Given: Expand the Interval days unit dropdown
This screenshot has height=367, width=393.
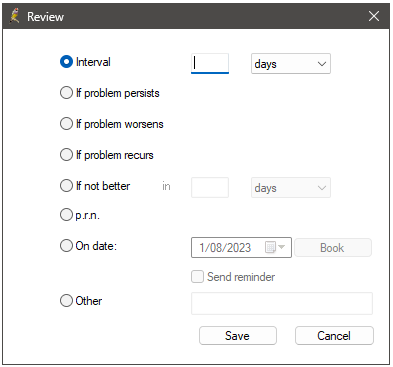Looking at the screenshot, I should 291,63.
